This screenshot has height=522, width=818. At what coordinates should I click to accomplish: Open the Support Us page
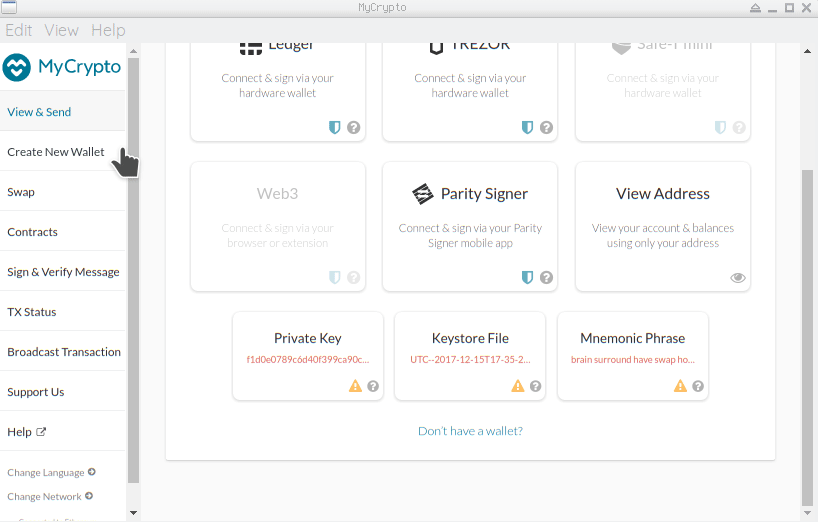(x=63, y=392)
